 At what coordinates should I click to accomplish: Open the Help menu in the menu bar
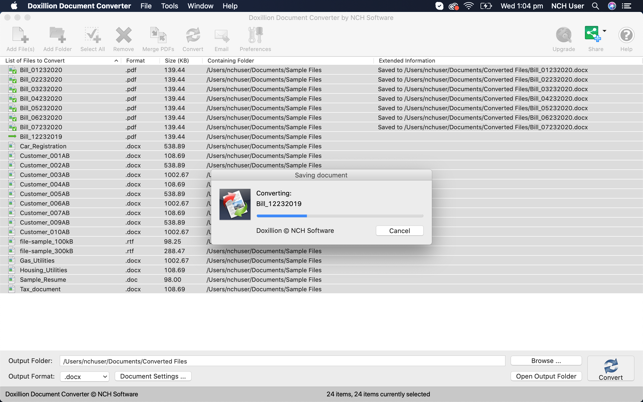click(x=230, y=6)
